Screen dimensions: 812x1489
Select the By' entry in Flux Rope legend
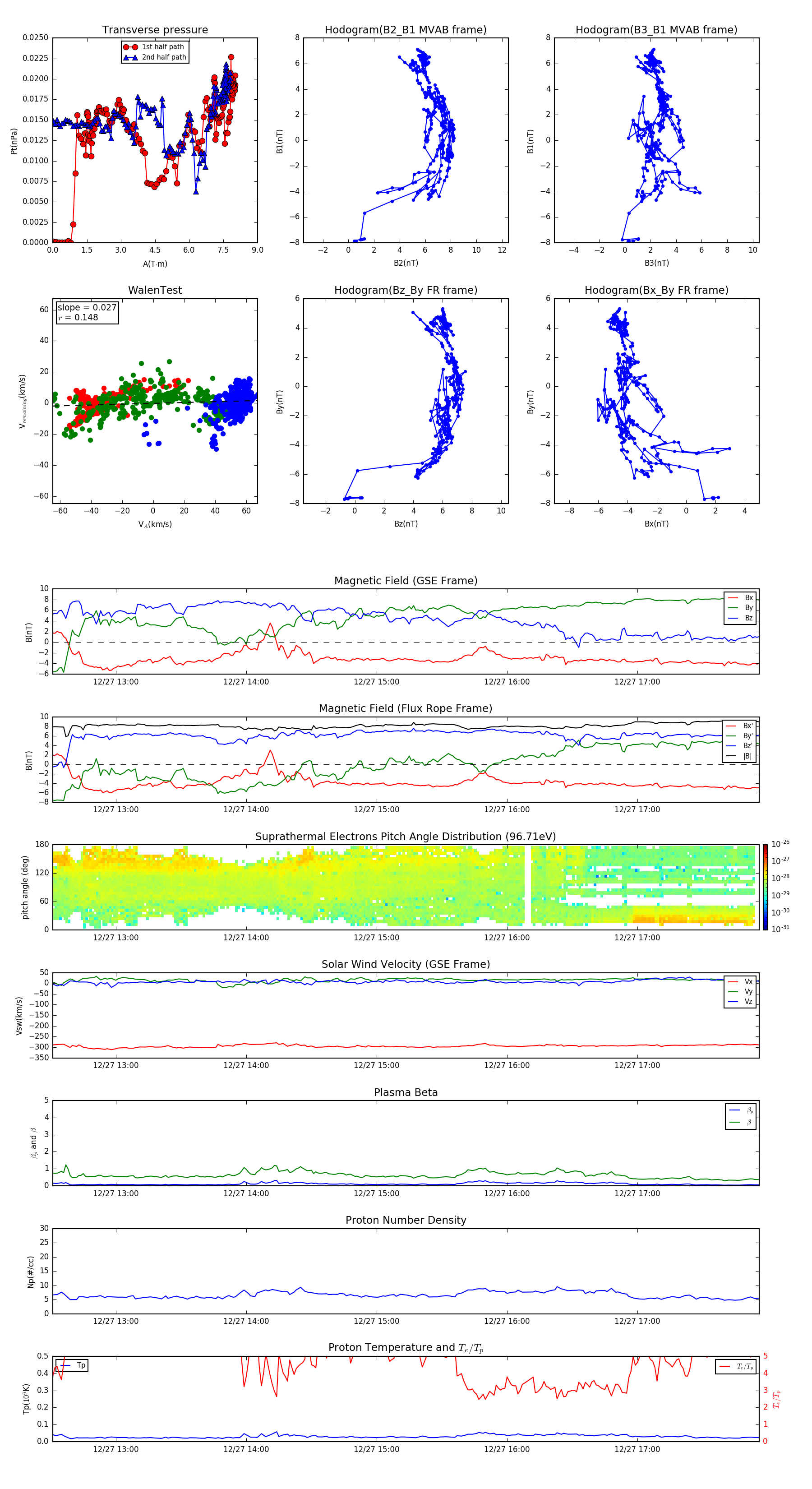[740, 736]
